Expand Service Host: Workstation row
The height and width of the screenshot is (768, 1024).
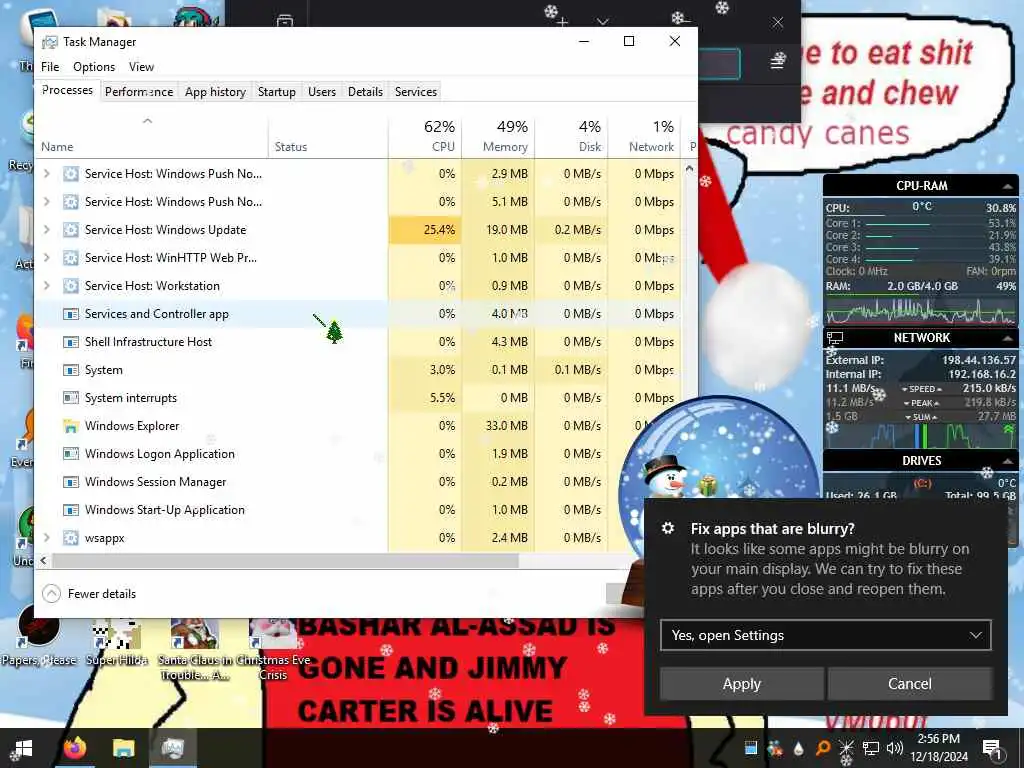click(x=46, y=286)
